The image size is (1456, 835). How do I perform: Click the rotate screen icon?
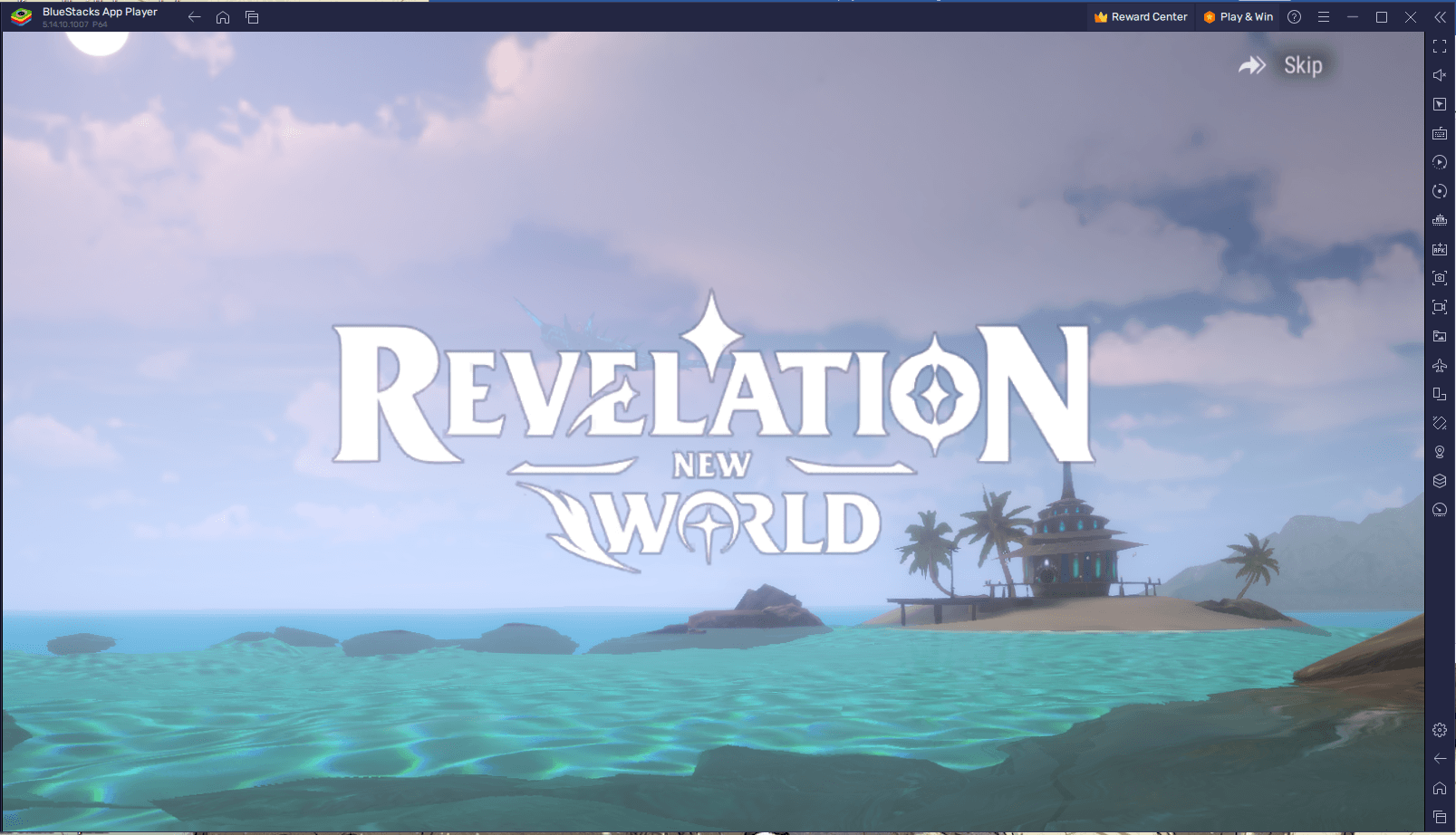(x=1440, y=394)
